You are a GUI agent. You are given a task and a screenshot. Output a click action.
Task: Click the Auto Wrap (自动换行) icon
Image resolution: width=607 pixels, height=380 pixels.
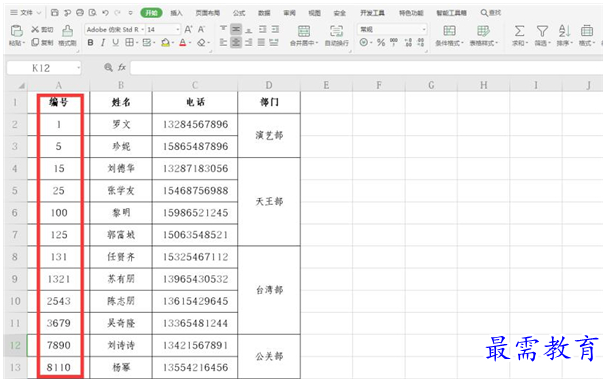pyautogui.click(x=336, y=31)
